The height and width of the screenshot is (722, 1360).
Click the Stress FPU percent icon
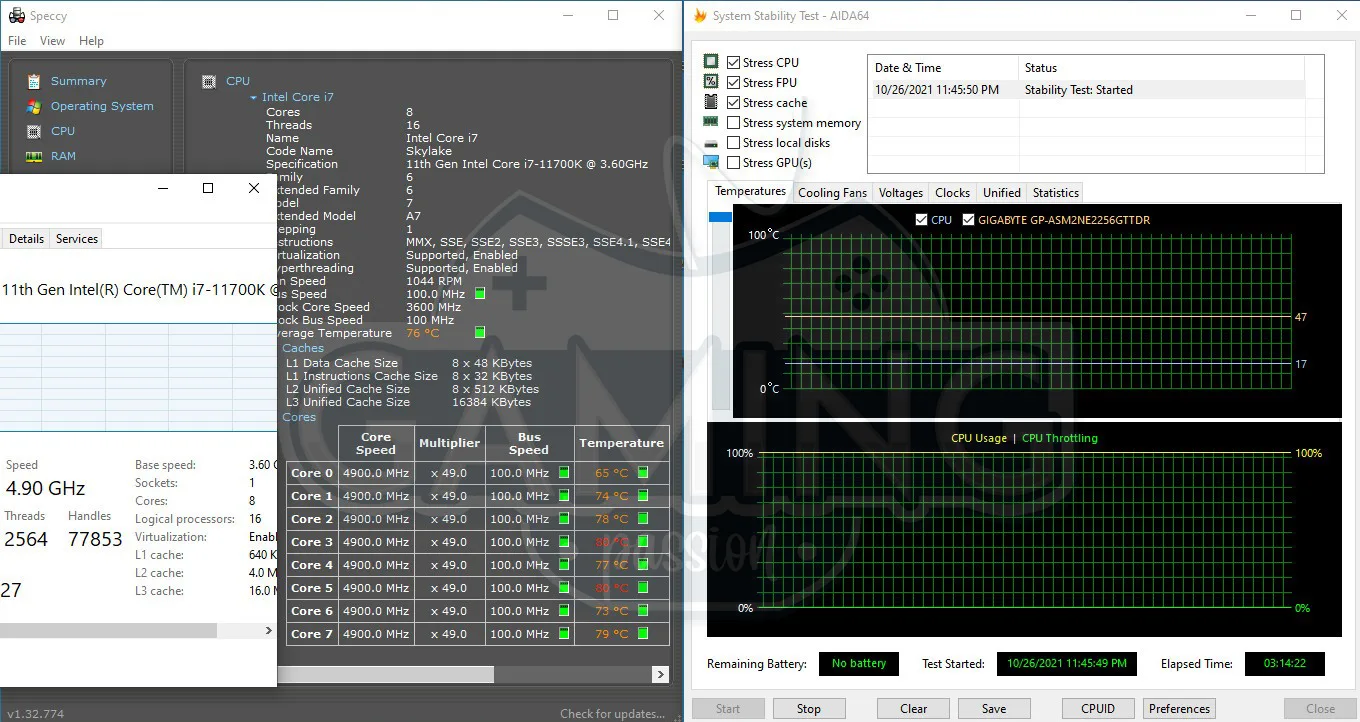click(x=711, y=82)
